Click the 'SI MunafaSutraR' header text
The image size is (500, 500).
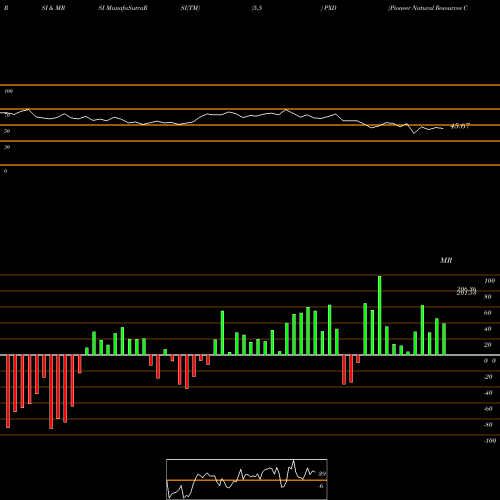(x=123, y=8)
